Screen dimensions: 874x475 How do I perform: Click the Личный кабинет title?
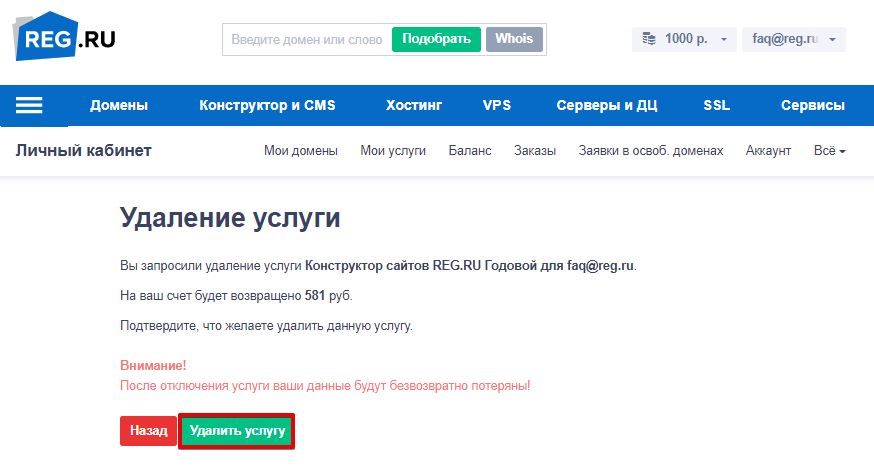84,151
